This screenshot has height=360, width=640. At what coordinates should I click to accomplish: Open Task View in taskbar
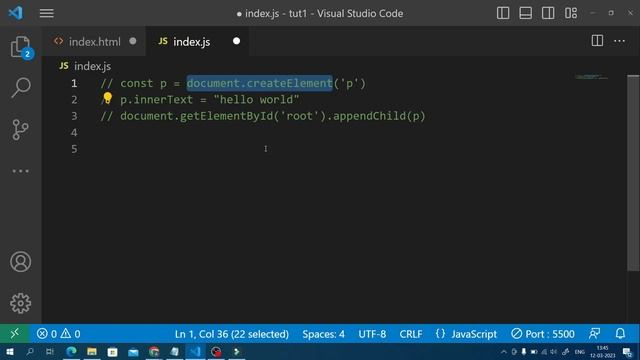click(50, 351)
